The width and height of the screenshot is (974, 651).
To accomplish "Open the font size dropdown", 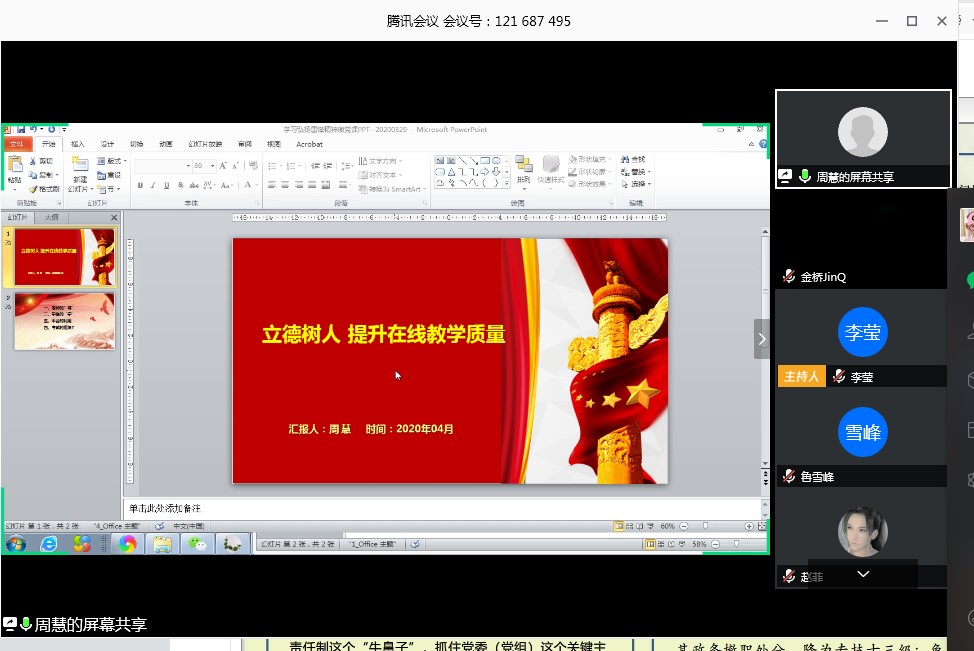I will coord(211,166).
